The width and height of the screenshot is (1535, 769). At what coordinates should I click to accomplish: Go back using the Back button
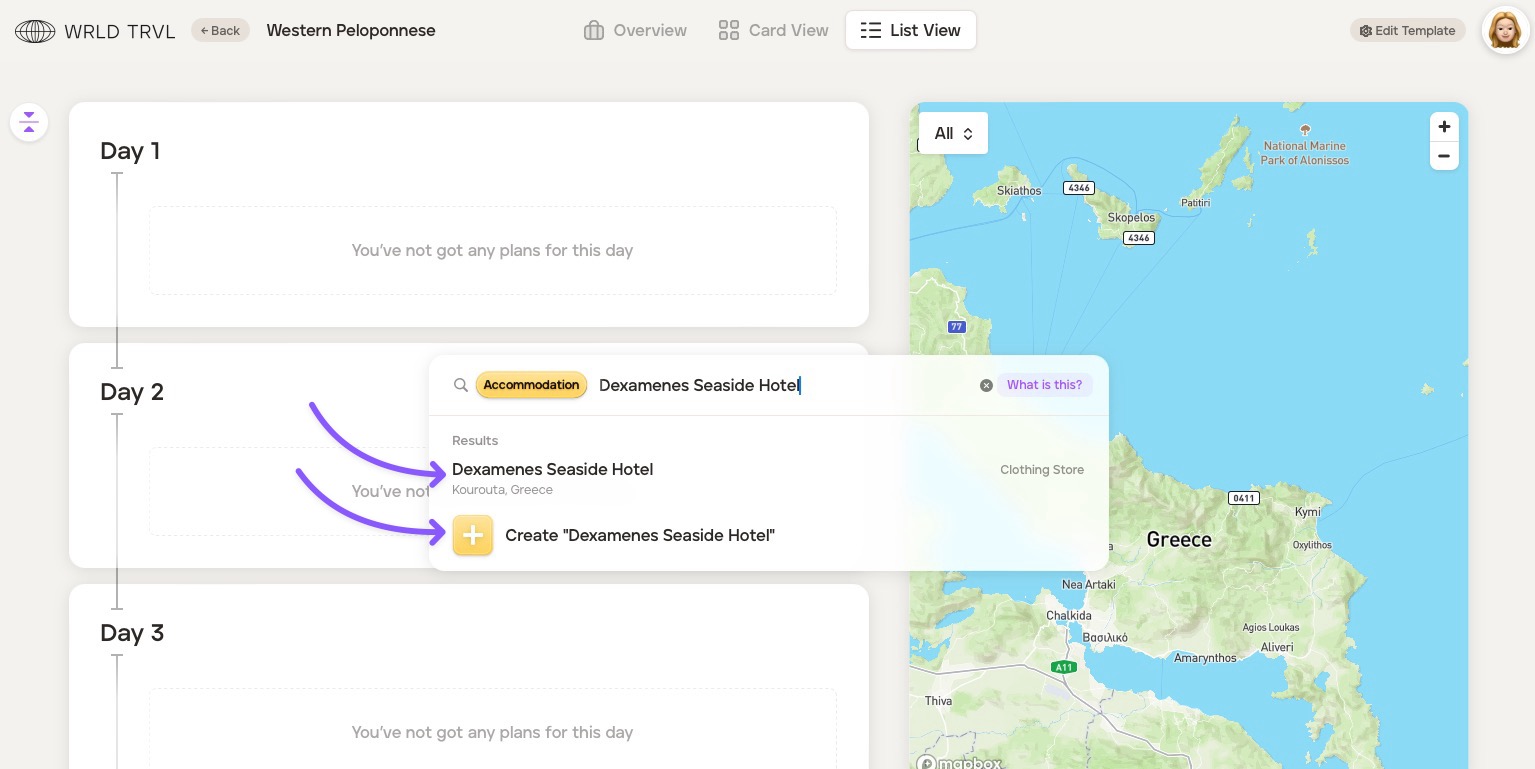220,31
